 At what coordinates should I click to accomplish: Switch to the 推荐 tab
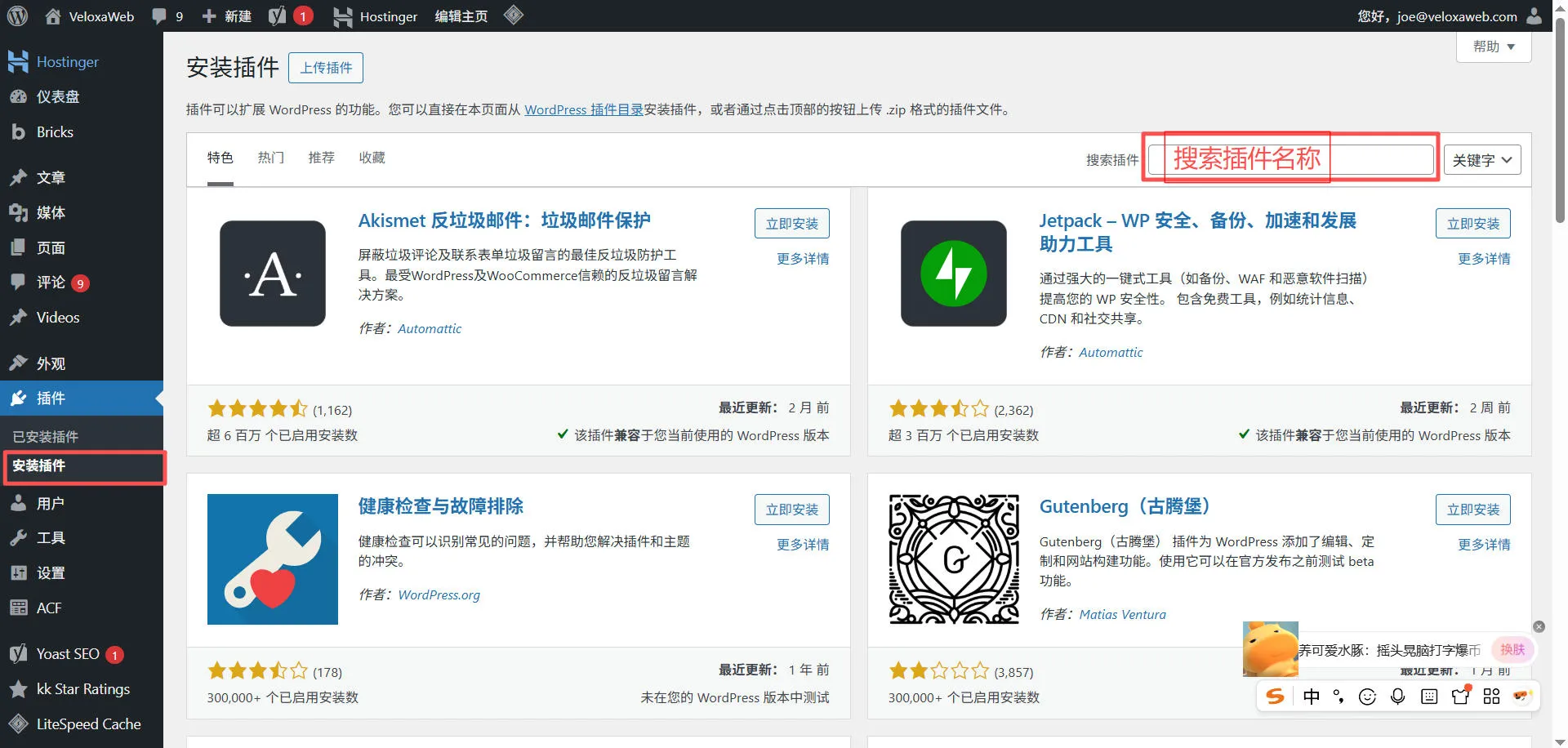tap(321, 158)
